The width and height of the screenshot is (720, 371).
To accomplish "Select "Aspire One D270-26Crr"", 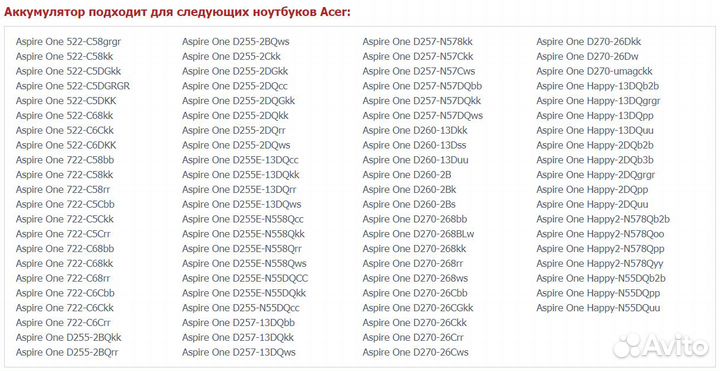I will click(x=413, y=337).
